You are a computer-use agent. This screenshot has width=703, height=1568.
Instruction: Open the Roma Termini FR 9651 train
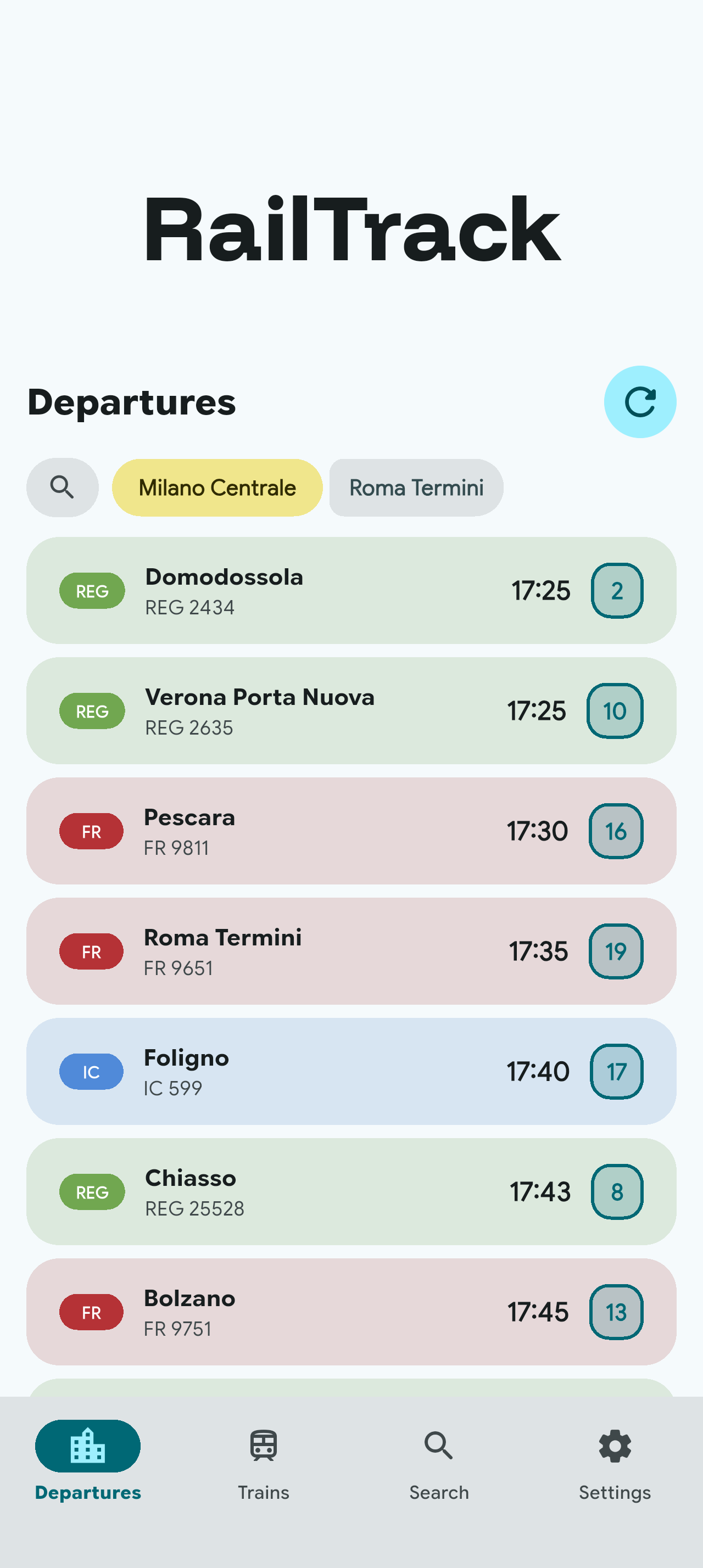click(x=351, y=951)
